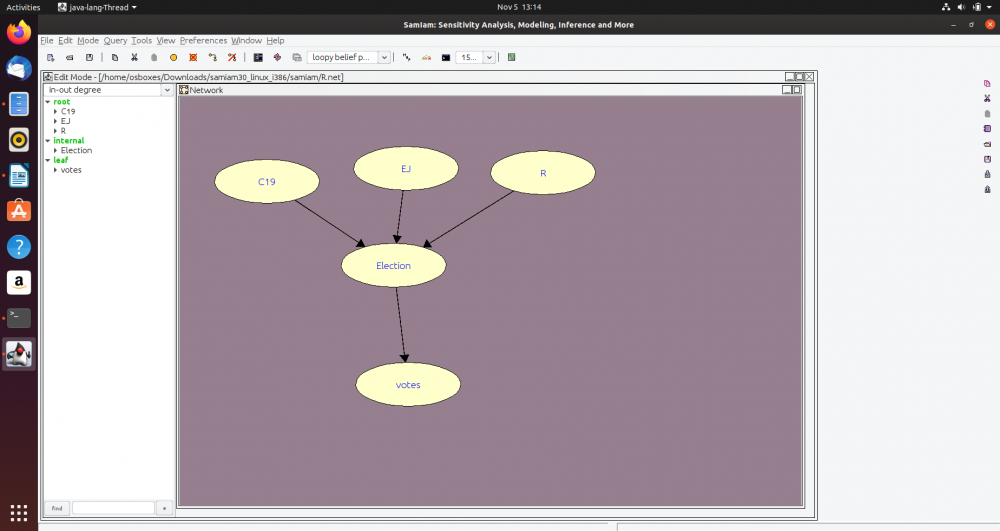
Task: Click the search text field beside find
Action: (113, 508)
